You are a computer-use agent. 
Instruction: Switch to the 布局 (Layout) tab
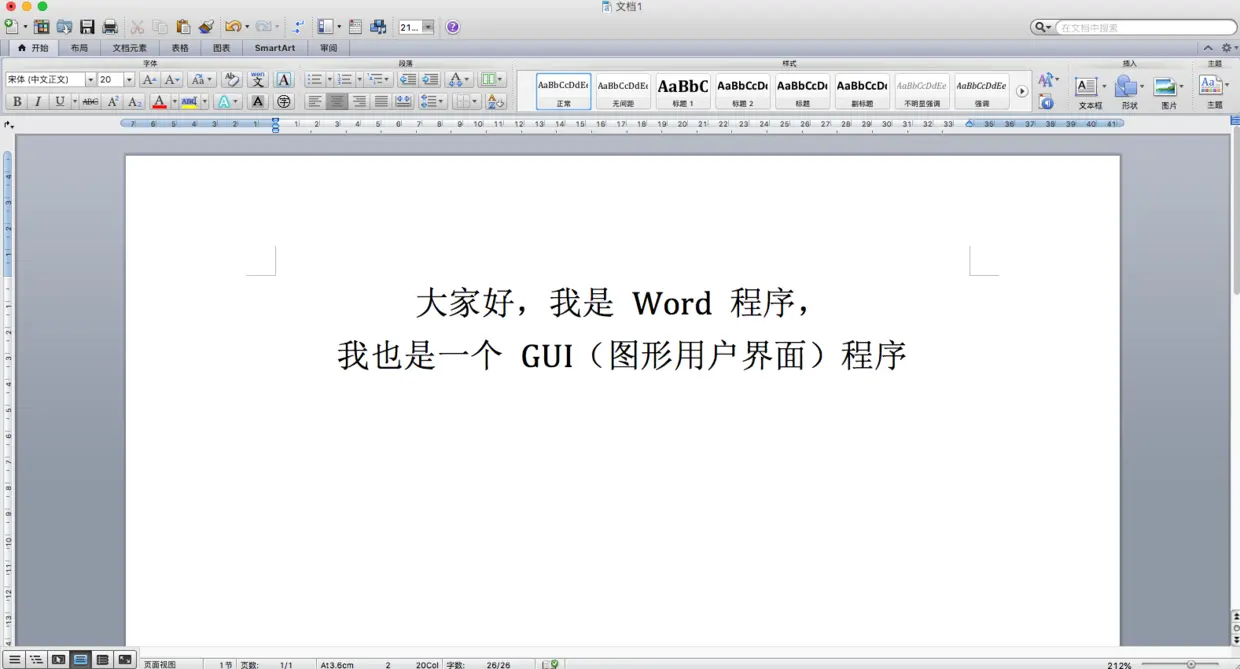coord(80,47)
